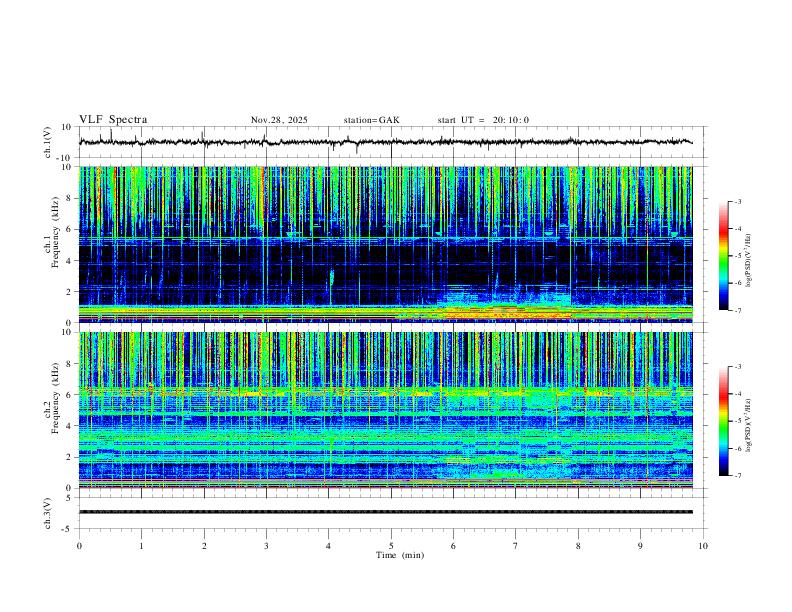Viewport: 792px width, 612px height.
Task: Click the time axis tick label '0'
Action: pos(79,546)
